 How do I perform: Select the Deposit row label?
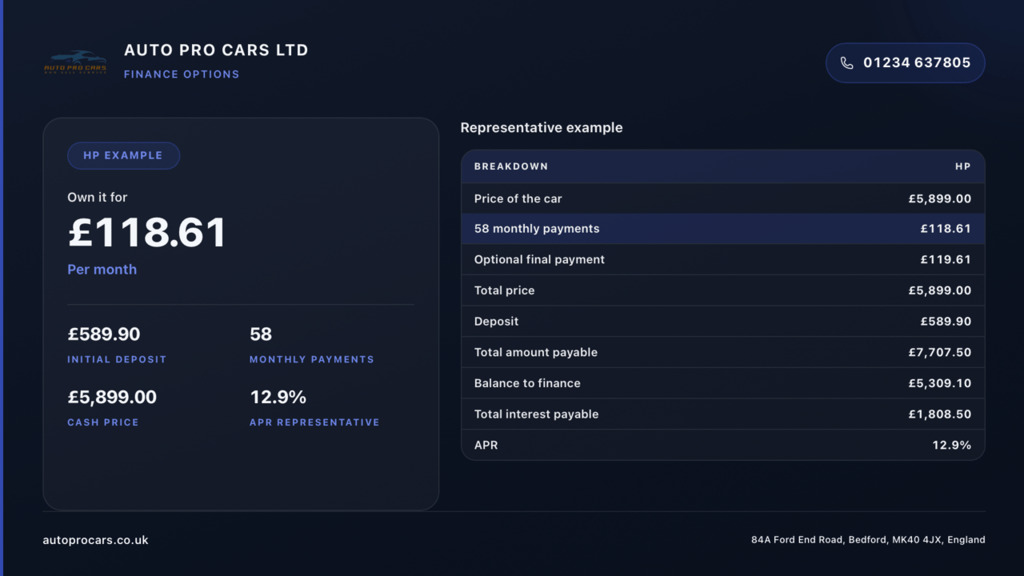[x=496, y=321]
